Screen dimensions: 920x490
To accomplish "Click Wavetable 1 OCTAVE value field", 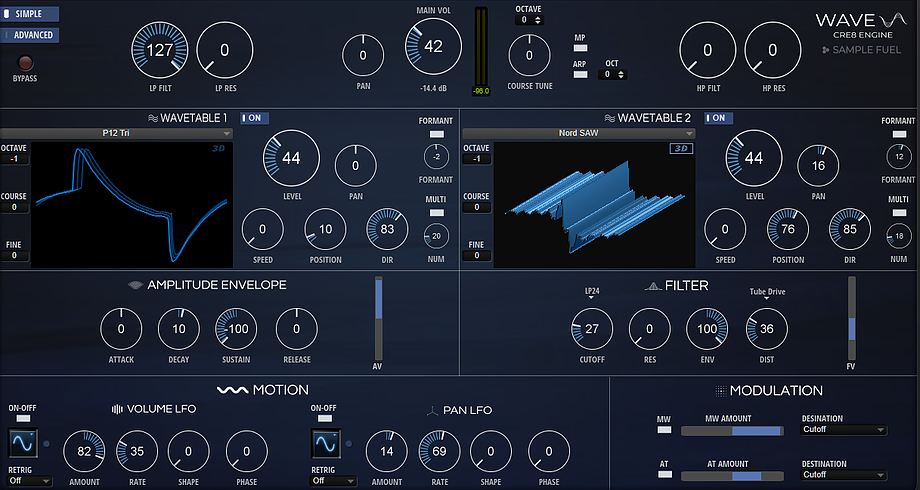I will point(14,159).
